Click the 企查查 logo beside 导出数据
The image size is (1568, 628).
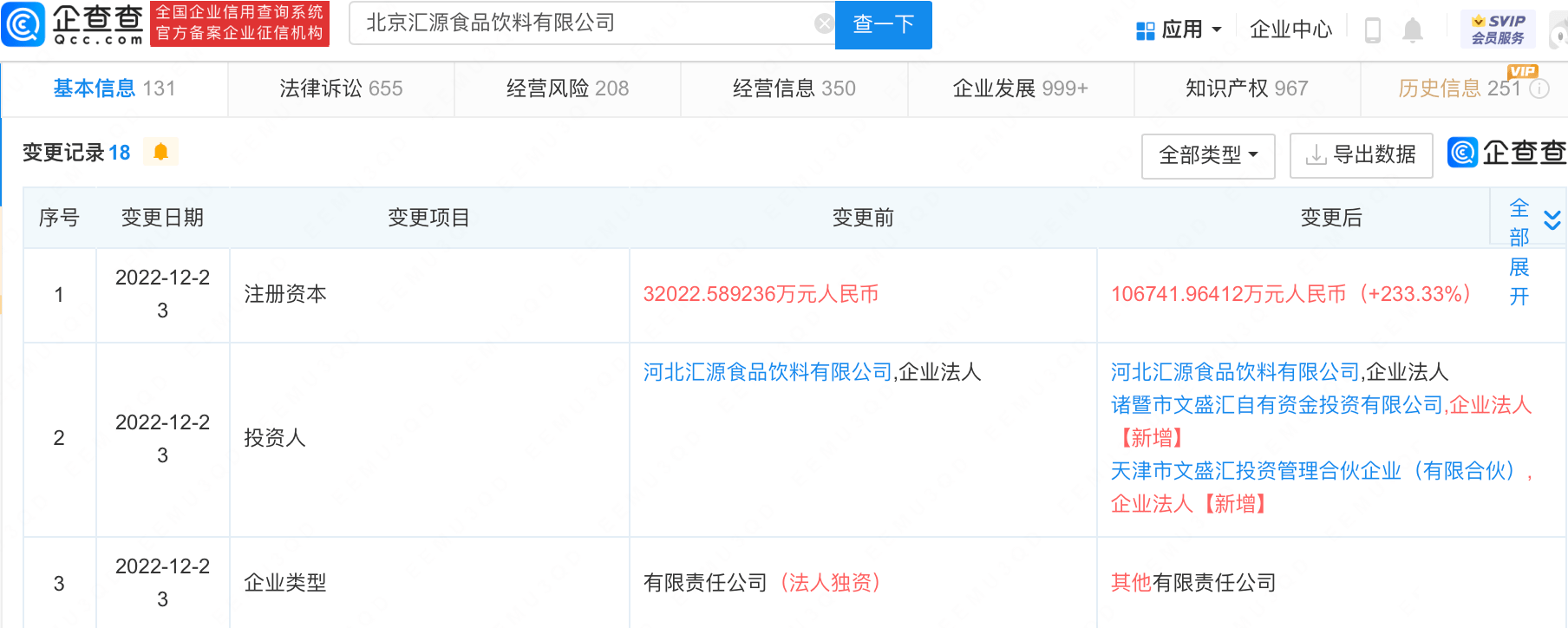tap(1506, 153)
